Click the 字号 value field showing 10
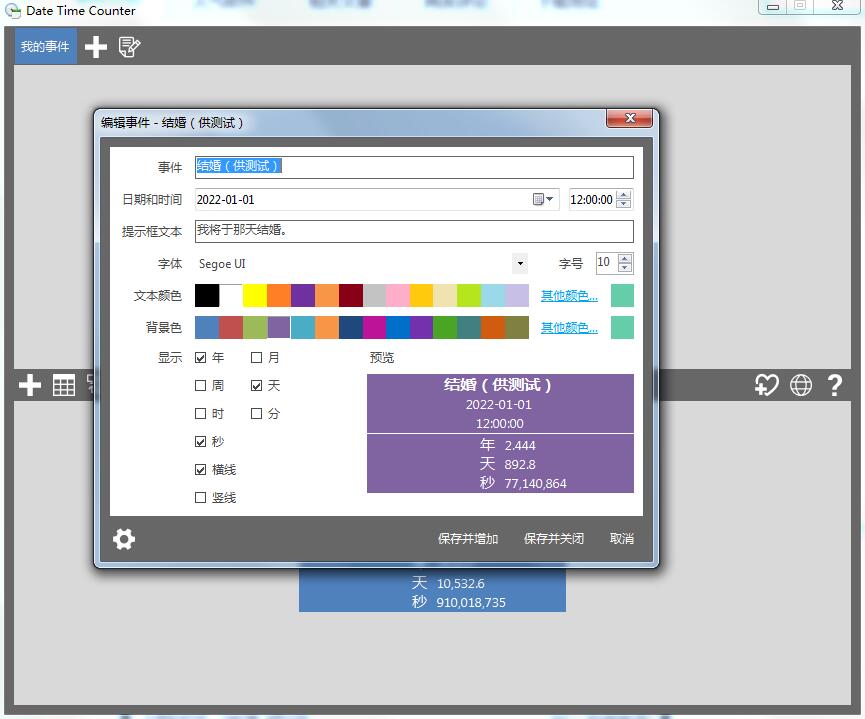Screen dimensions: 865x719 pos(606,263)
